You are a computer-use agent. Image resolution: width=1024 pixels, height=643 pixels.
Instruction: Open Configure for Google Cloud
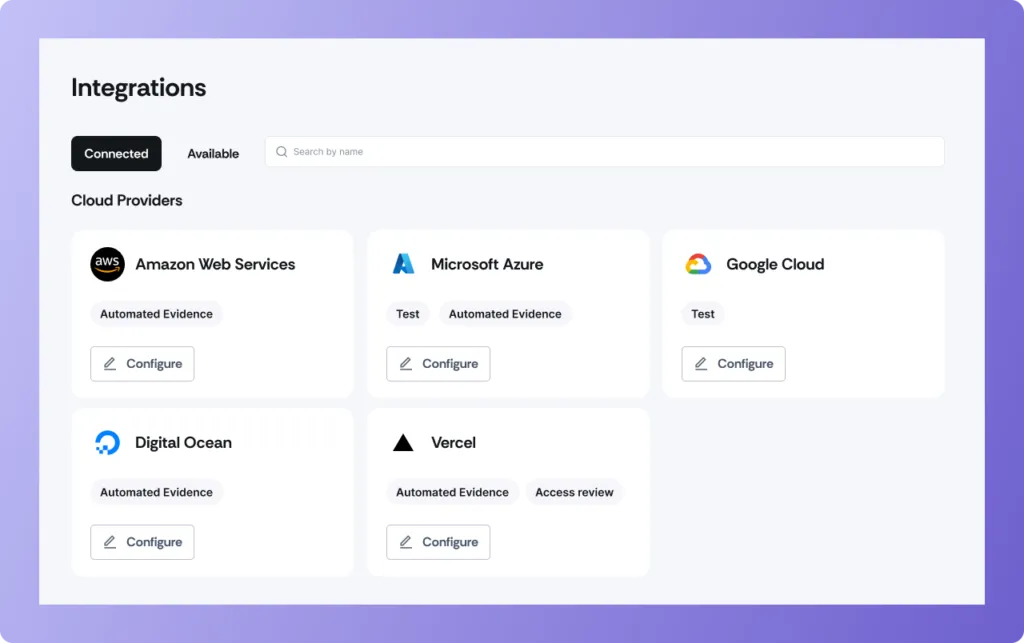pos(733,364)
